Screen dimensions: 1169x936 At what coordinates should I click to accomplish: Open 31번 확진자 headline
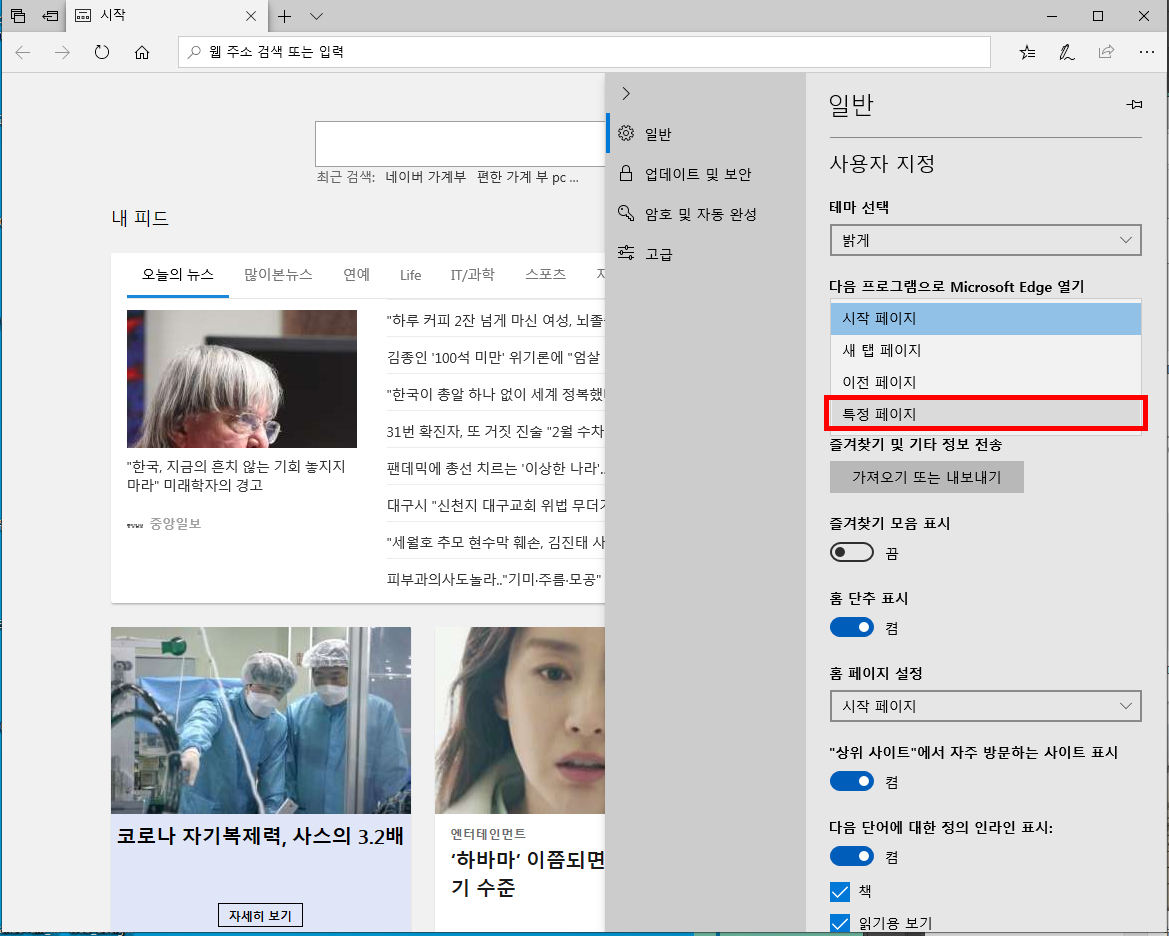(495, 432)
